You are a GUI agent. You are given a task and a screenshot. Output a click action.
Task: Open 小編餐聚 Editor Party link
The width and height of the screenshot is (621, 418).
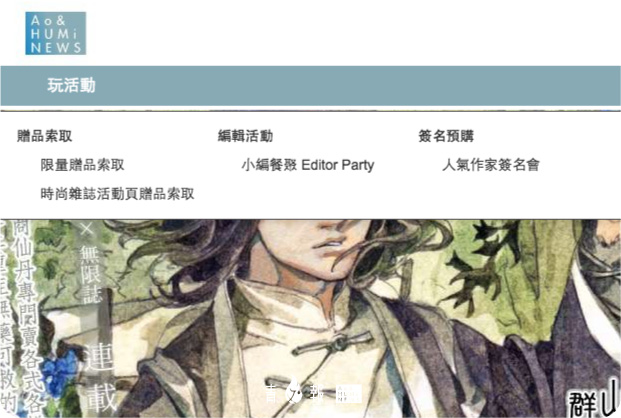click(x=308, y=165)
